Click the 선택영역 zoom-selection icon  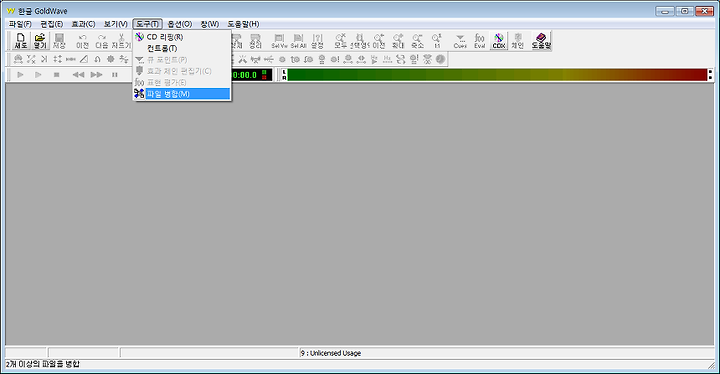coord(360,40)
